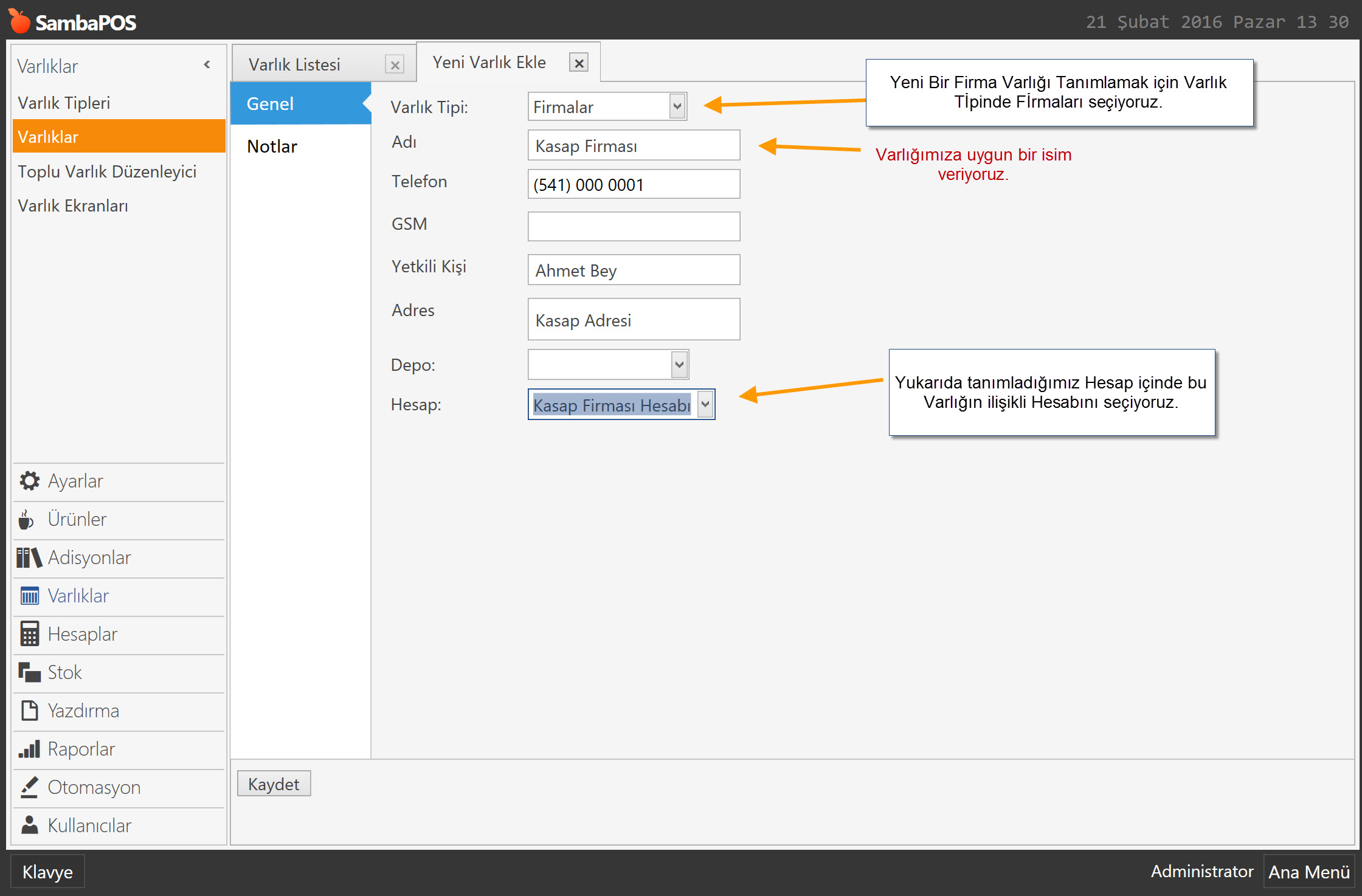Open the Hesap dropdown arrow
This screenshot has width=1362, height=896.
[705, 404]
